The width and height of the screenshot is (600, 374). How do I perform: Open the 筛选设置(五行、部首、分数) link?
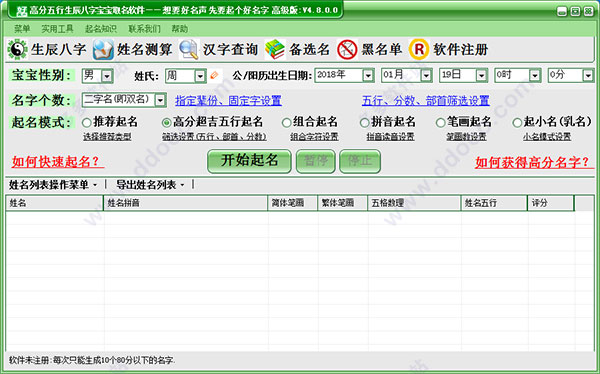[x=214, y=137]
